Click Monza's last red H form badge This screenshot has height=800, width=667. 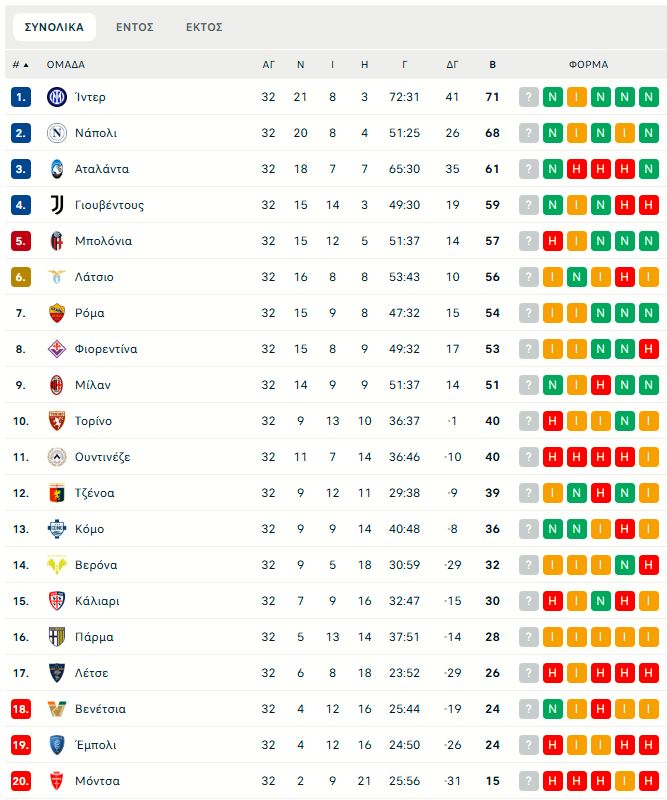pyautogui.click(x=648, y=781)
